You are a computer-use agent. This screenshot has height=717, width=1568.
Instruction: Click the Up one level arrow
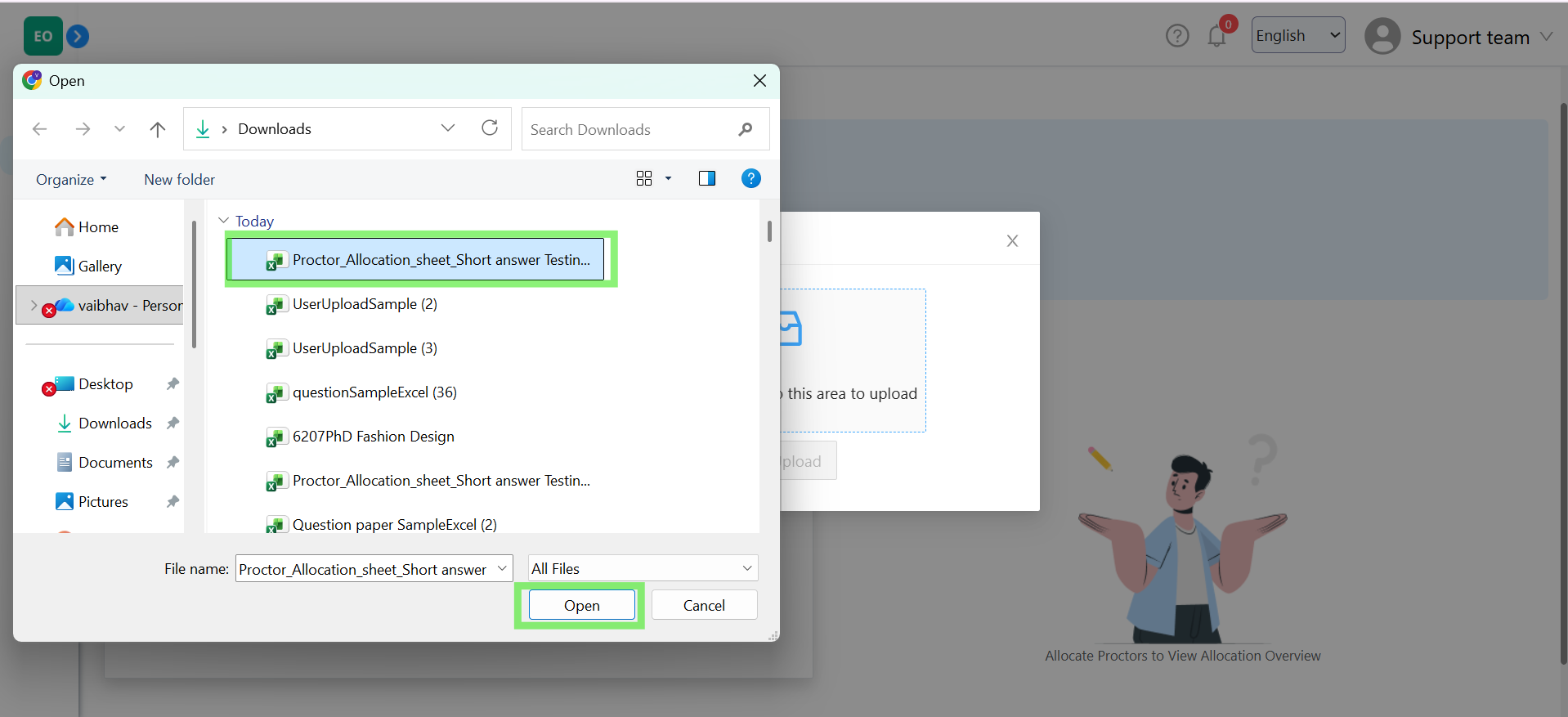158,129
